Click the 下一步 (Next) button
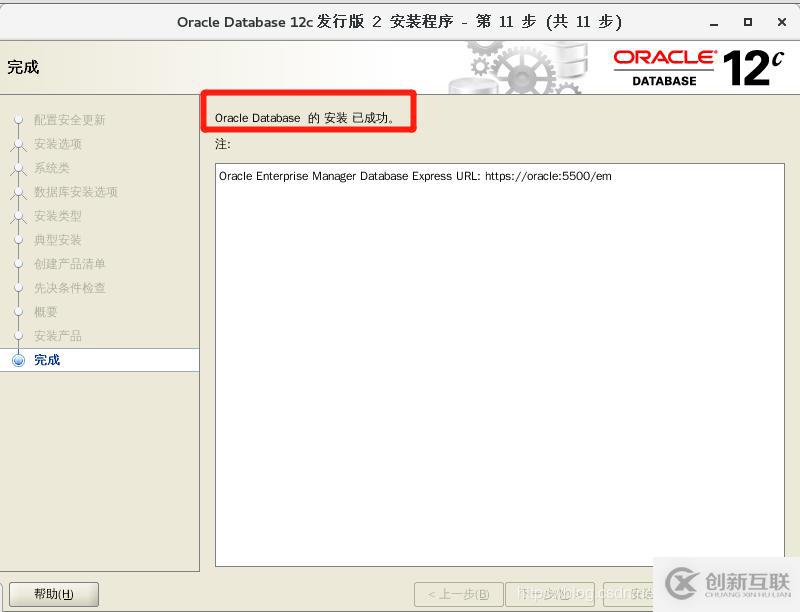This screenshot has height=612, width=800. click(549, 594)
